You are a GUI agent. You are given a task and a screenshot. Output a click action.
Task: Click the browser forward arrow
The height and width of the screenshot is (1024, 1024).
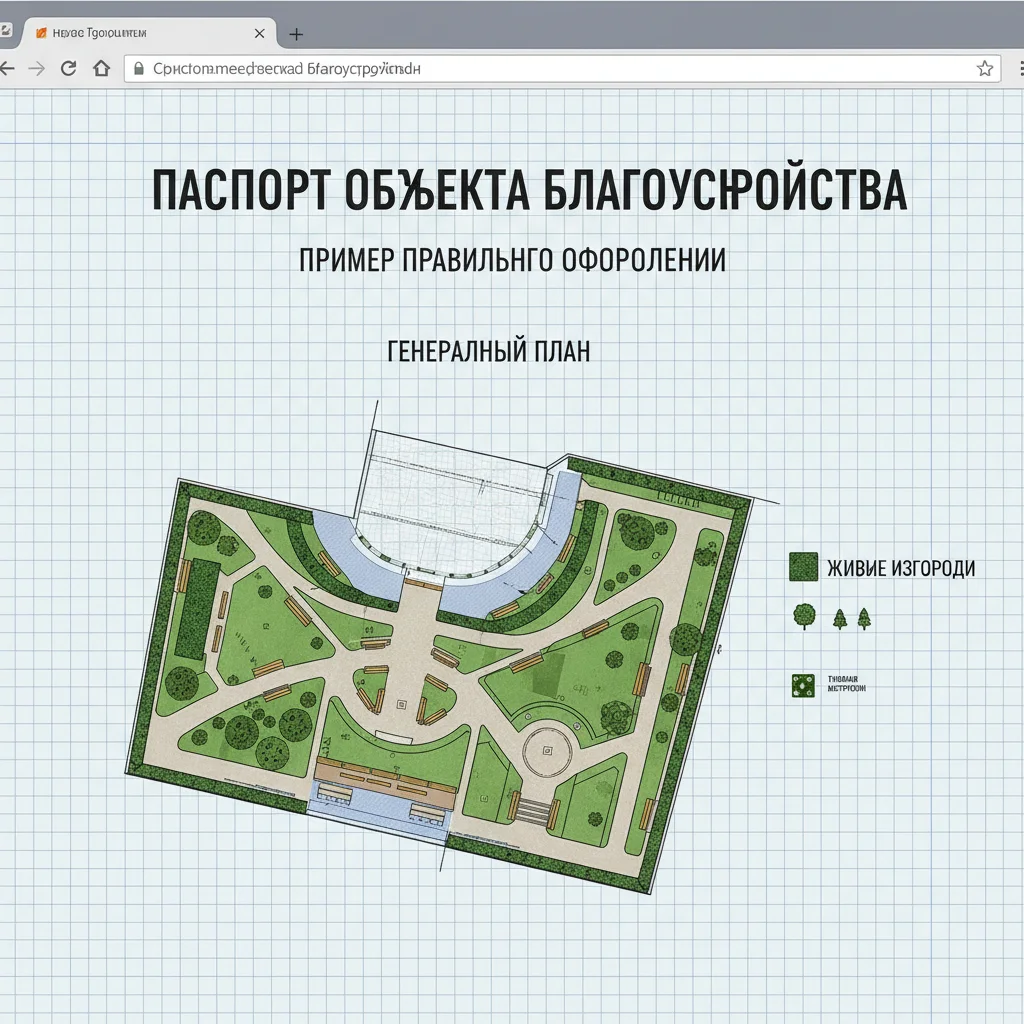pyautogui.click(x=36, y=69)
